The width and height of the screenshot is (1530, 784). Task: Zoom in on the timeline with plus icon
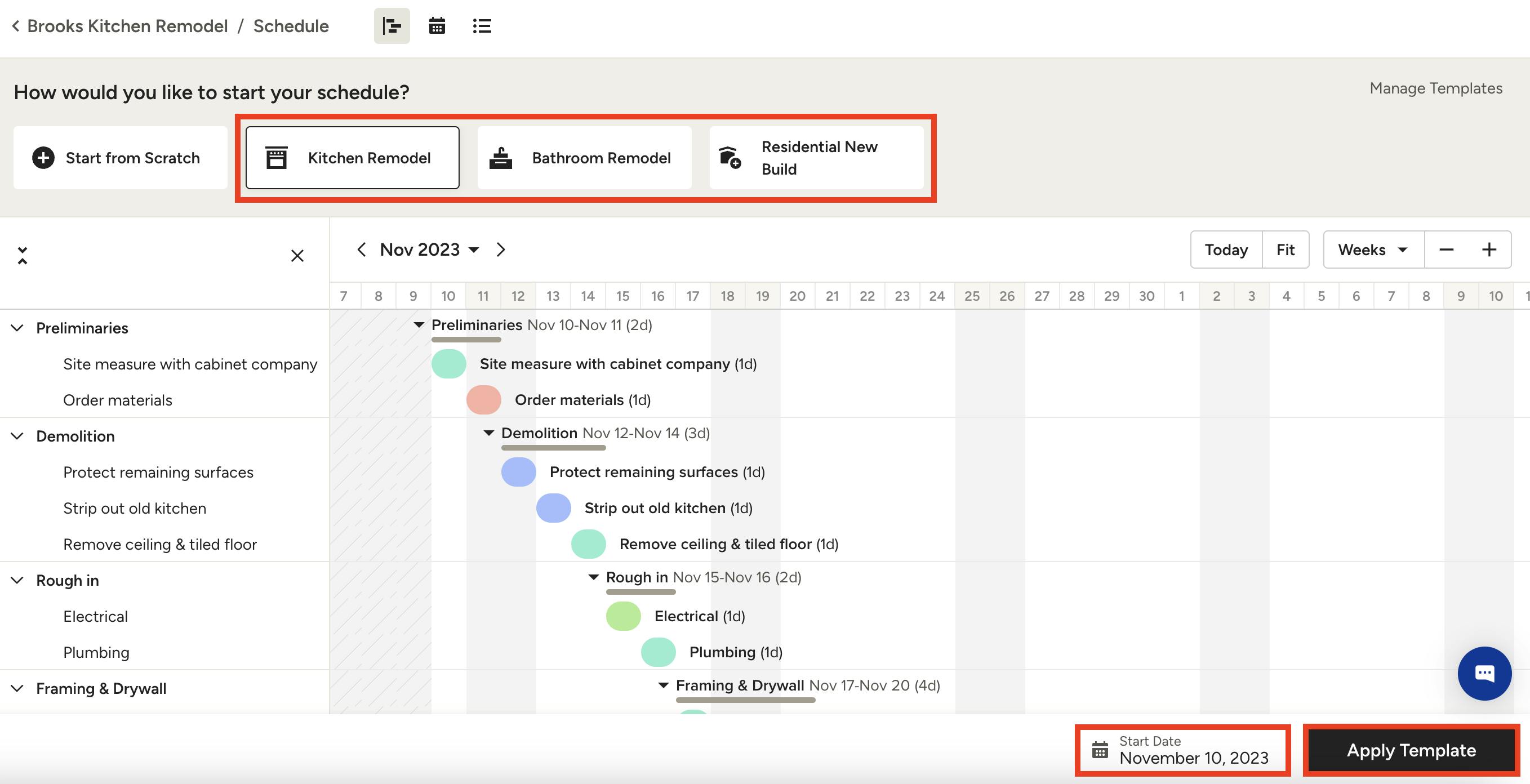[1489, 250]
